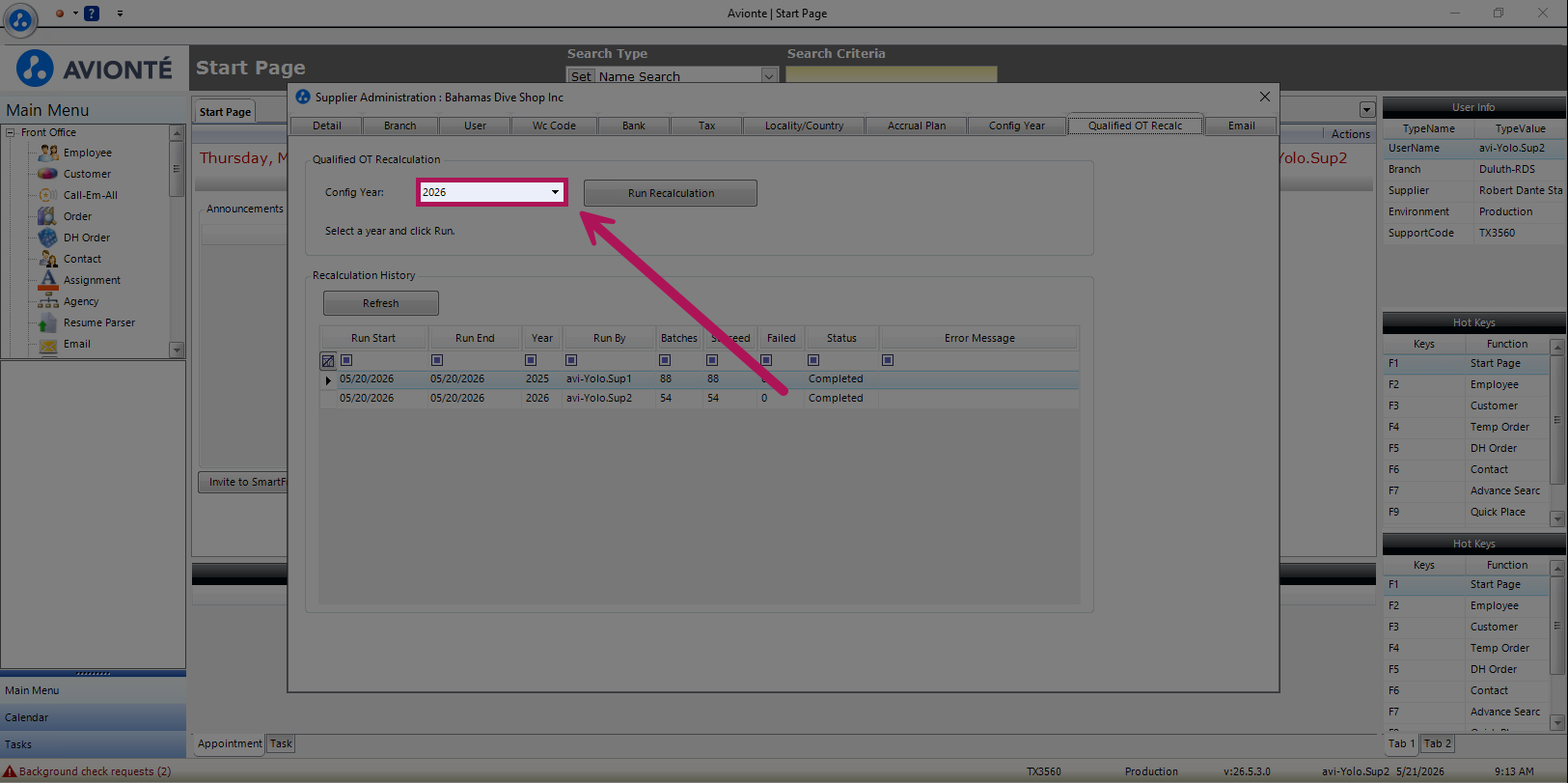This screenshot has height=783, width=1568.
Task: Click the Run Recalculation button
Action: pyautogui.click(x=671, y=193)
